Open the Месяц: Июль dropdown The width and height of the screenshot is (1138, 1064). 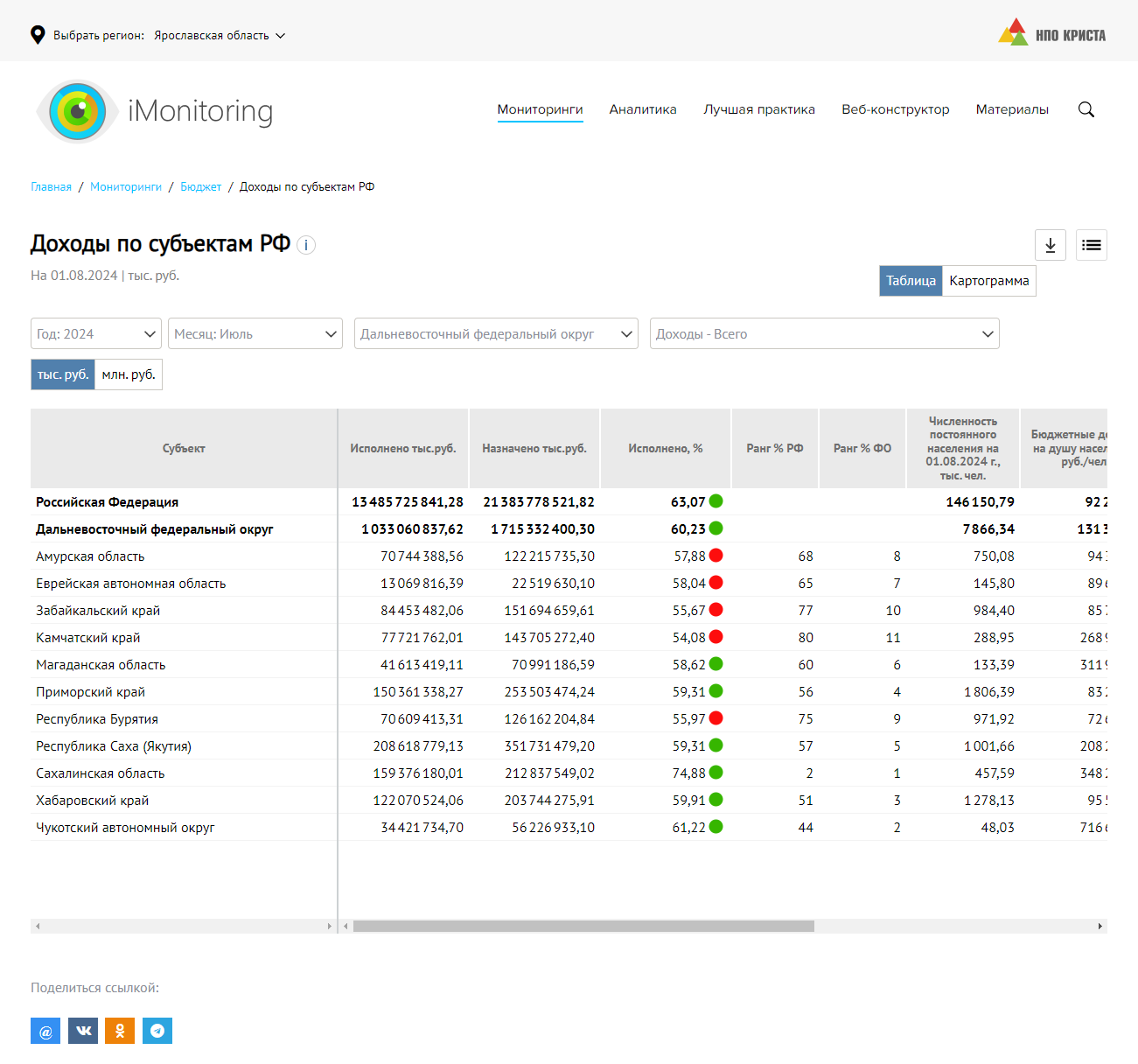pyautogui.click(x=255, y=334)
